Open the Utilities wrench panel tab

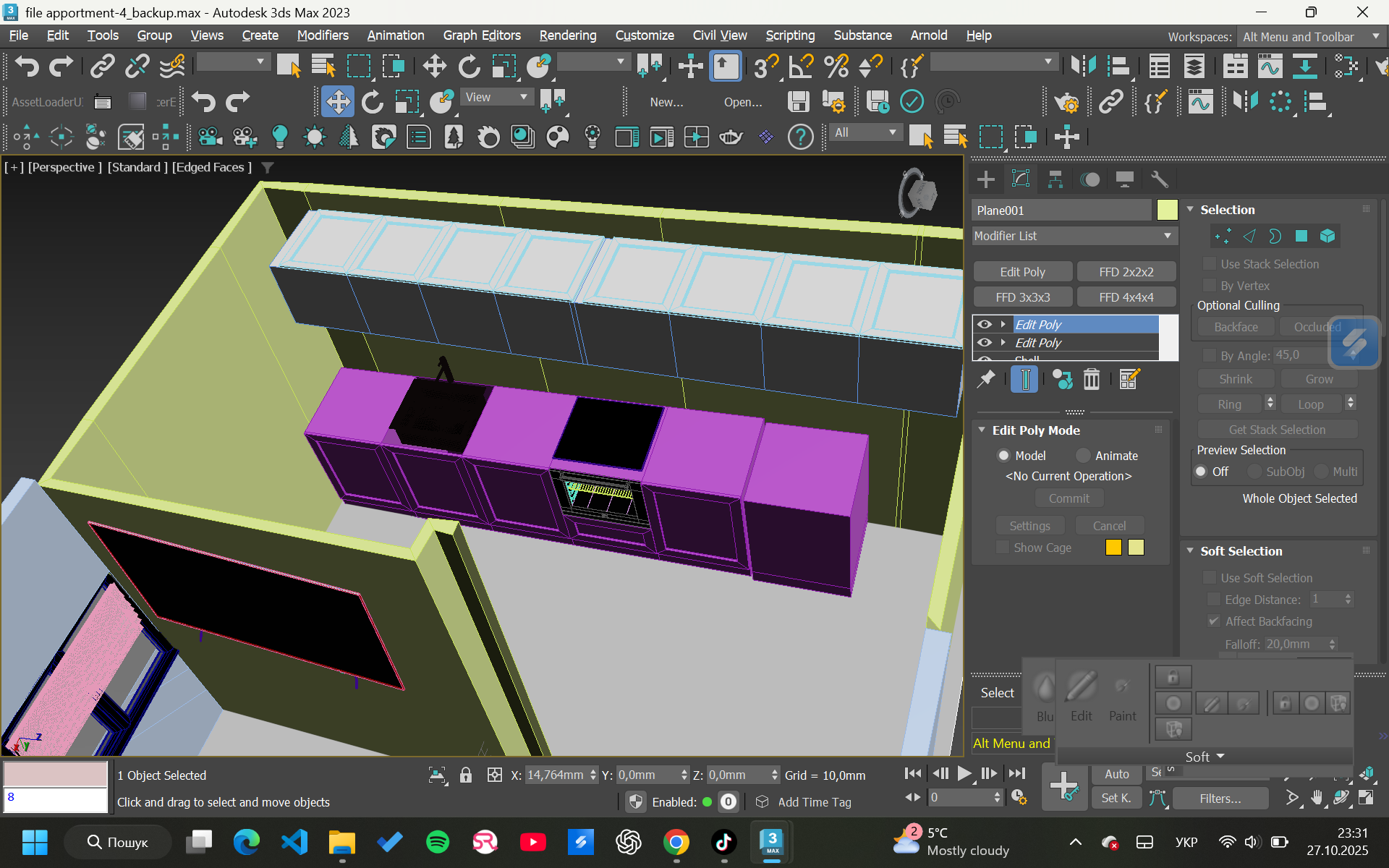(x=1159, y=179)
